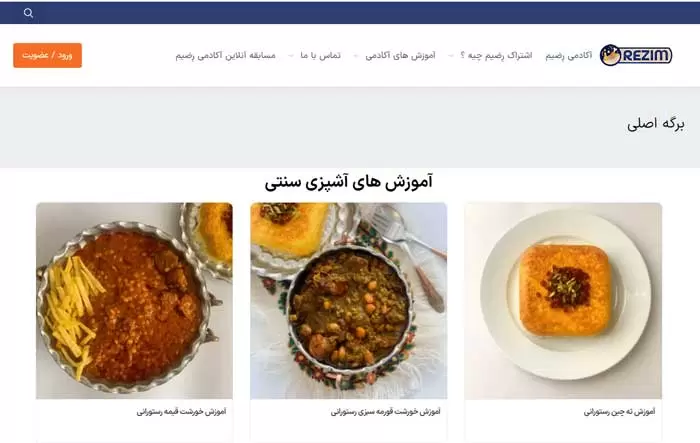
Task: Click the orange ورود / عضویت button
Action: (x=47, y=55)
